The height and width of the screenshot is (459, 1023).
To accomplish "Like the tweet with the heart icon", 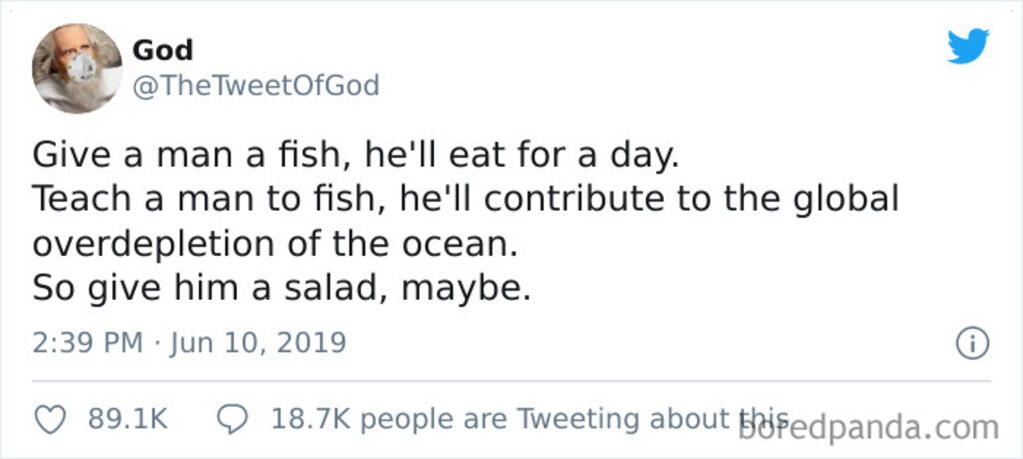I will point(50,420).
